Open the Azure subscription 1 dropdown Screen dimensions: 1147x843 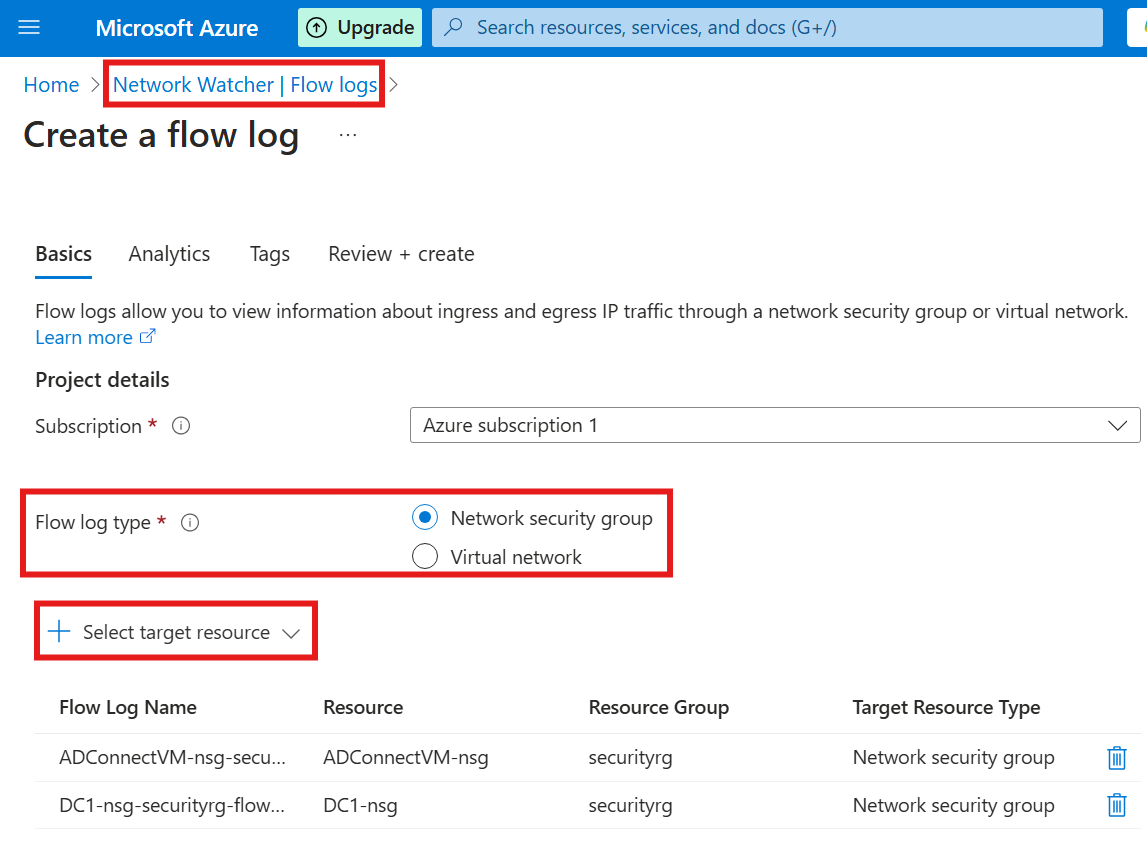[775, 425]
